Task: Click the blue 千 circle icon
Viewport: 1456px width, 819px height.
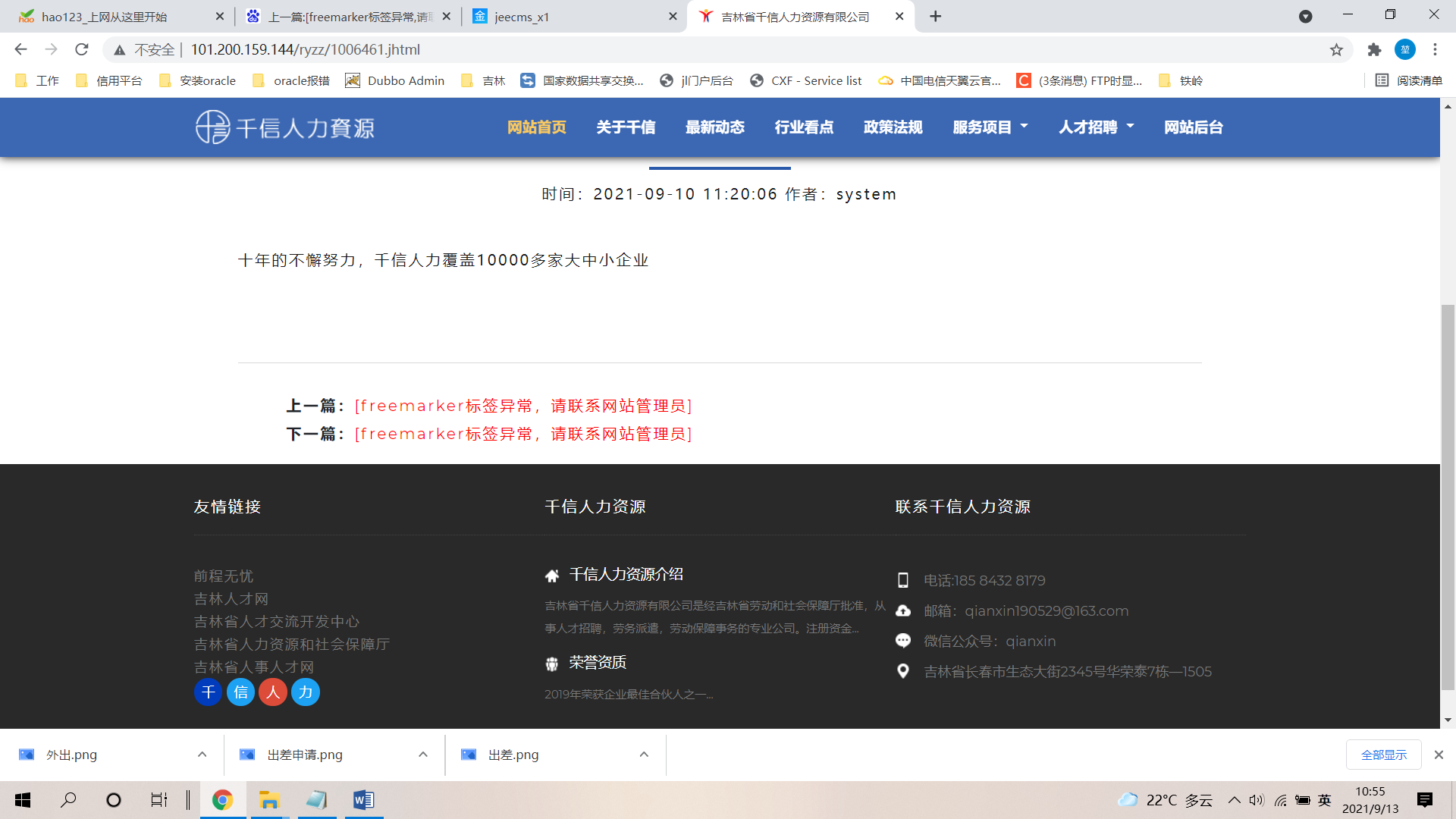Action: [x=208, y=692]
